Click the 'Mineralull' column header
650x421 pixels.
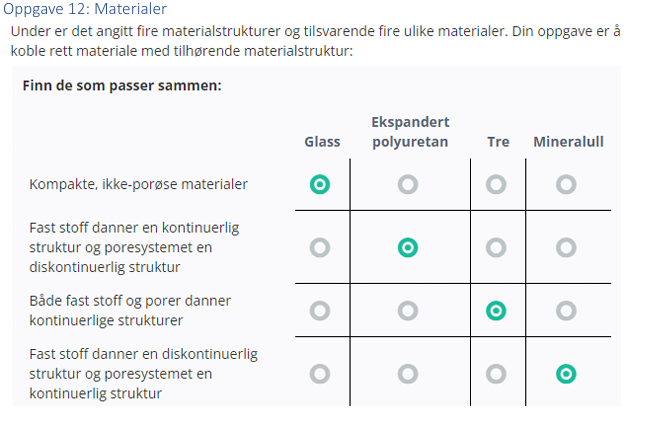(568, 142)
